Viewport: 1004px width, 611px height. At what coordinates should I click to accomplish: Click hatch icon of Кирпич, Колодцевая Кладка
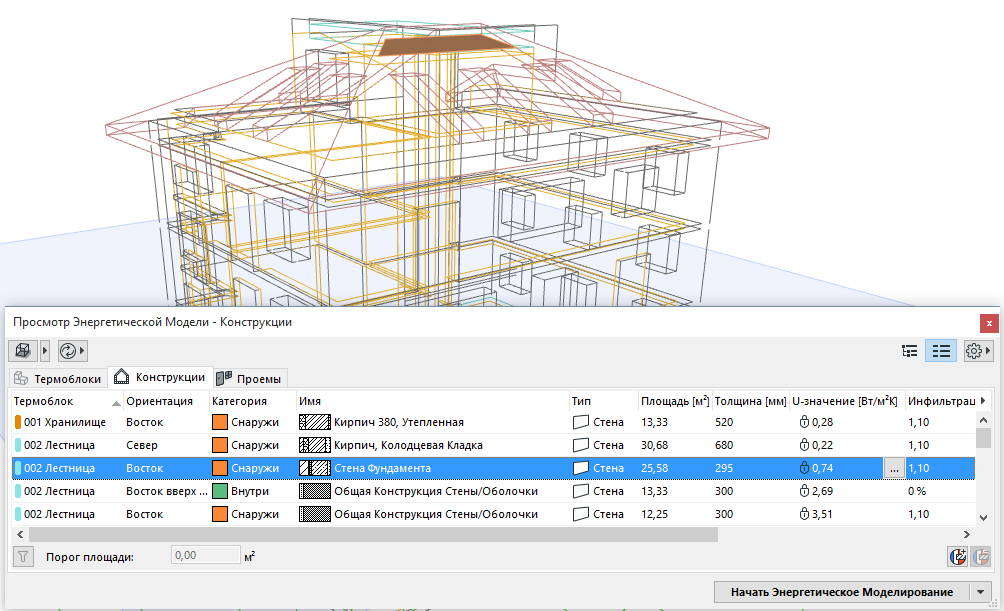click(x=315, y=445)
